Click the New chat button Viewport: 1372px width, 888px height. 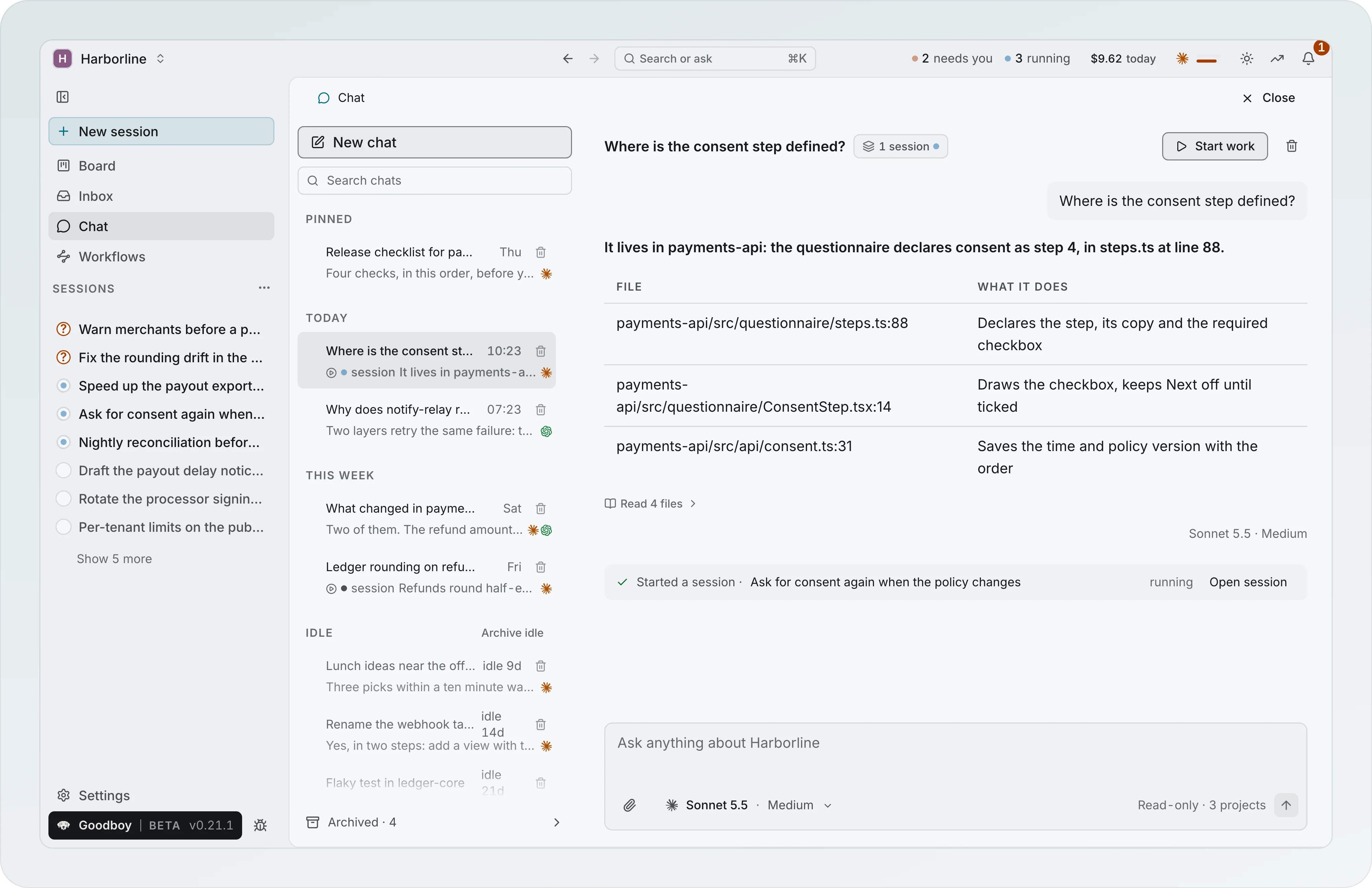coord(435,142)
